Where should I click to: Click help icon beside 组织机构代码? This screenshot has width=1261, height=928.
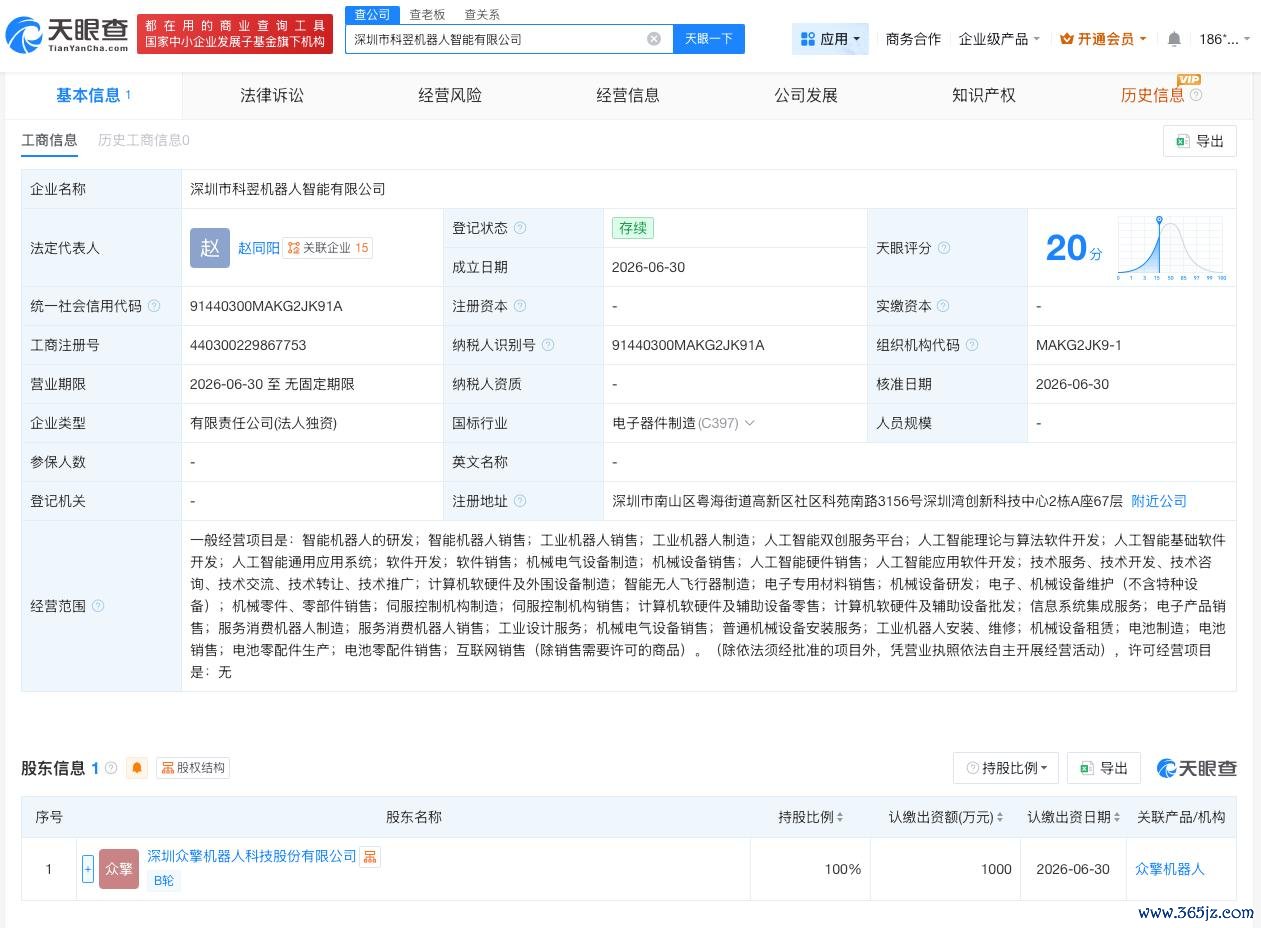pyautogui.click(x=972, y=345)
